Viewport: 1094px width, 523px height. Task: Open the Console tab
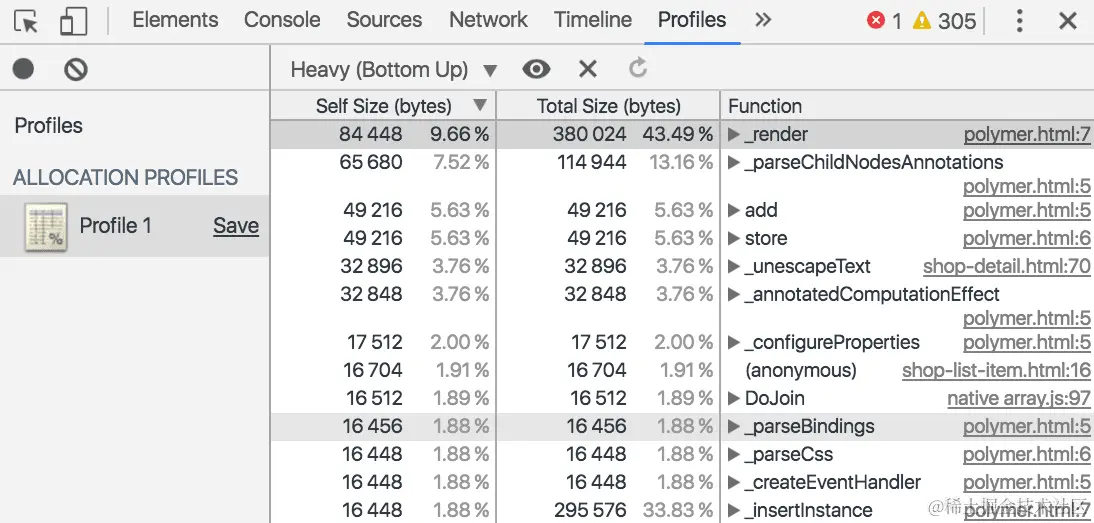(x=282, y=20)
